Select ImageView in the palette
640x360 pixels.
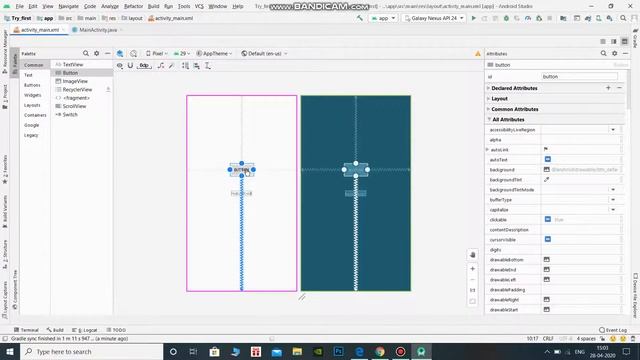(75, 81)
